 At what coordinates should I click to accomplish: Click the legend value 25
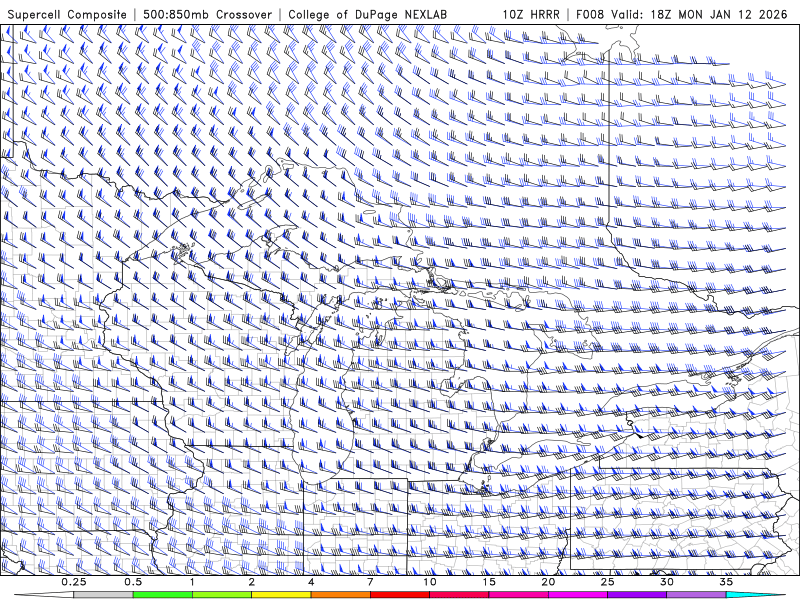click(608, 582)
